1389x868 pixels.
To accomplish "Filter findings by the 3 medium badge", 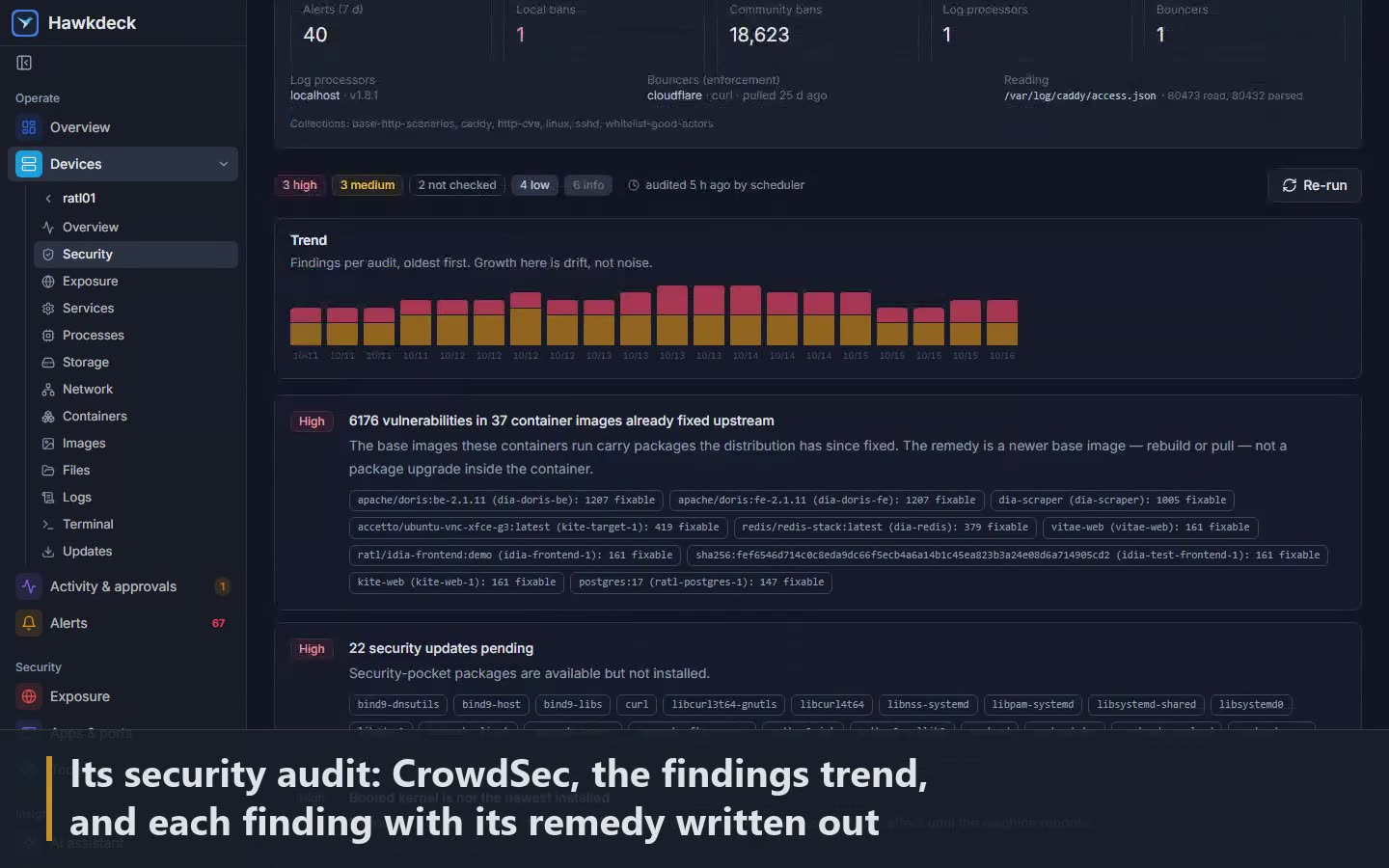I will tap(368, 185).
